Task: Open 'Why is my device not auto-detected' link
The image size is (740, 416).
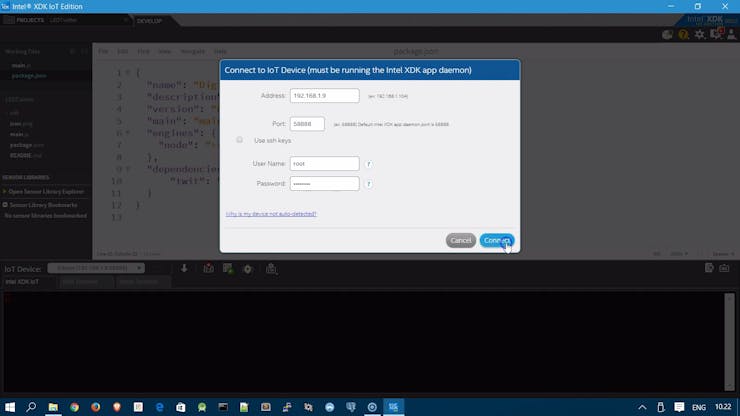Action: (271, 214)
